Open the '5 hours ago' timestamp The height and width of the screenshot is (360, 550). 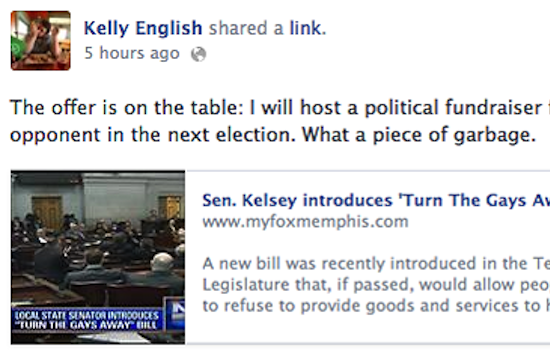point(132,53)
